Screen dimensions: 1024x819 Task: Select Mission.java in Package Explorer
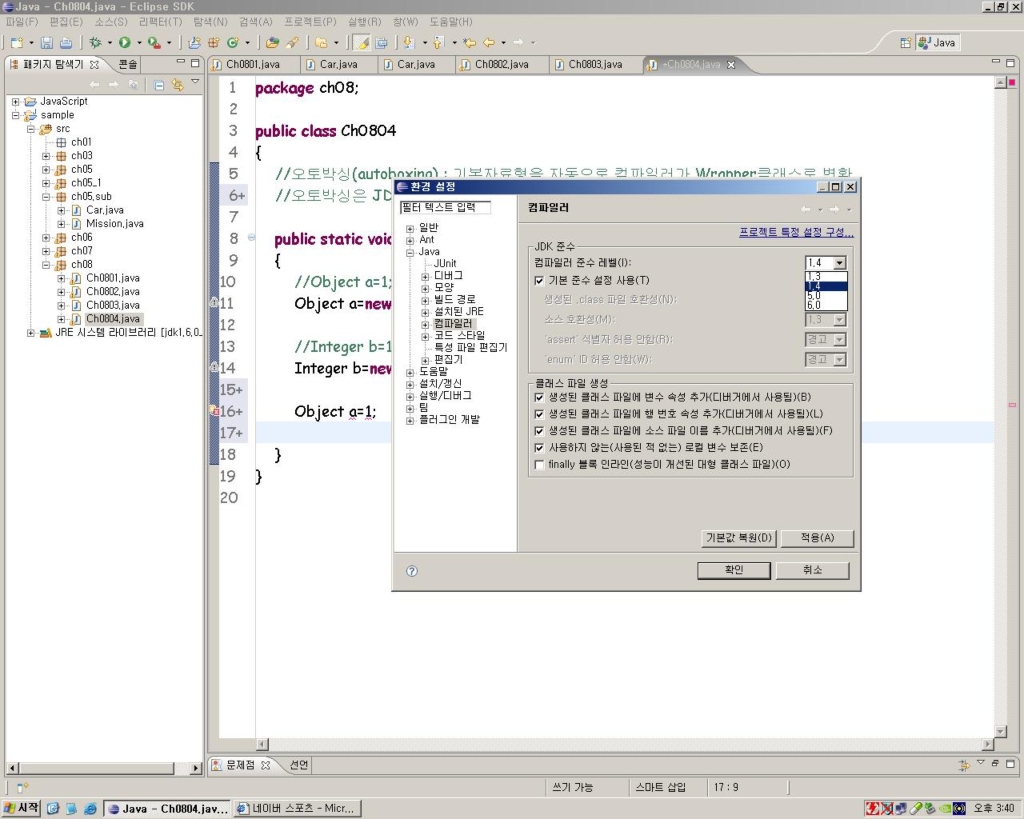115,223
